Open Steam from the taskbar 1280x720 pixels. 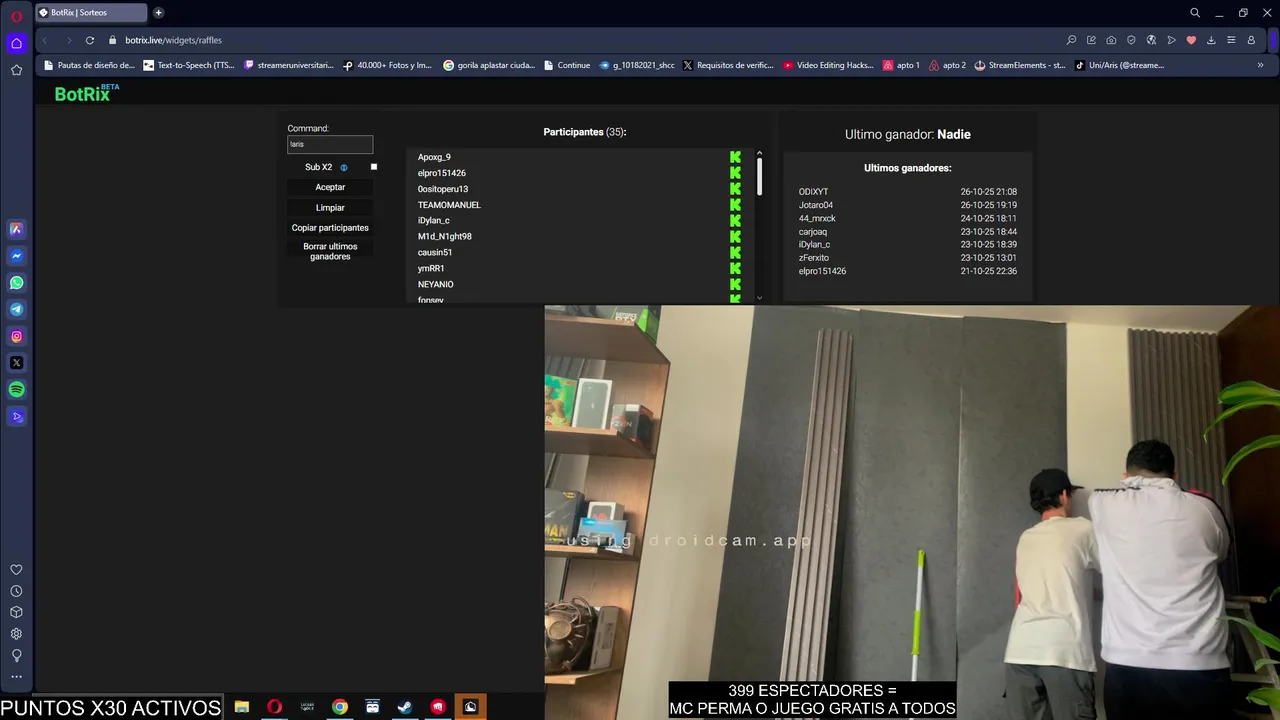405,707
